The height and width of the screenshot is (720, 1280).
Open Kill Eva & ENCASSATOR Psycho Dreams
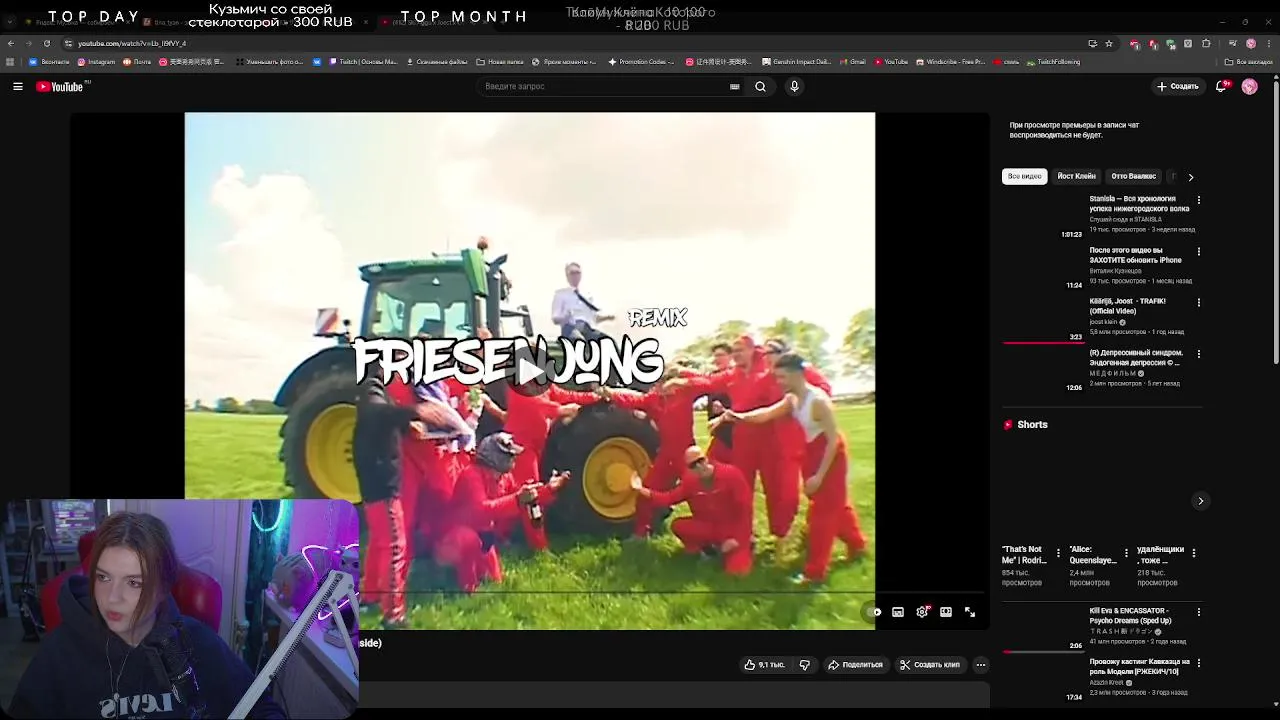pyautogui.click(x=1130, y=616)
